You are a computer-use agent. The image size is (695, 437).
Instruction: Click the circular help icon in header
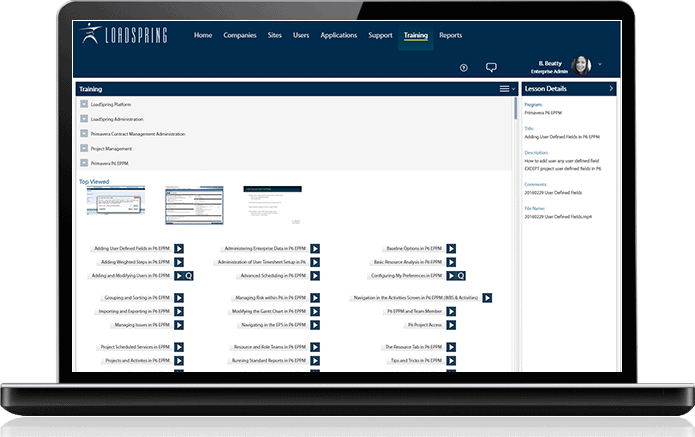pyautogui.click(x=464, y=68)
